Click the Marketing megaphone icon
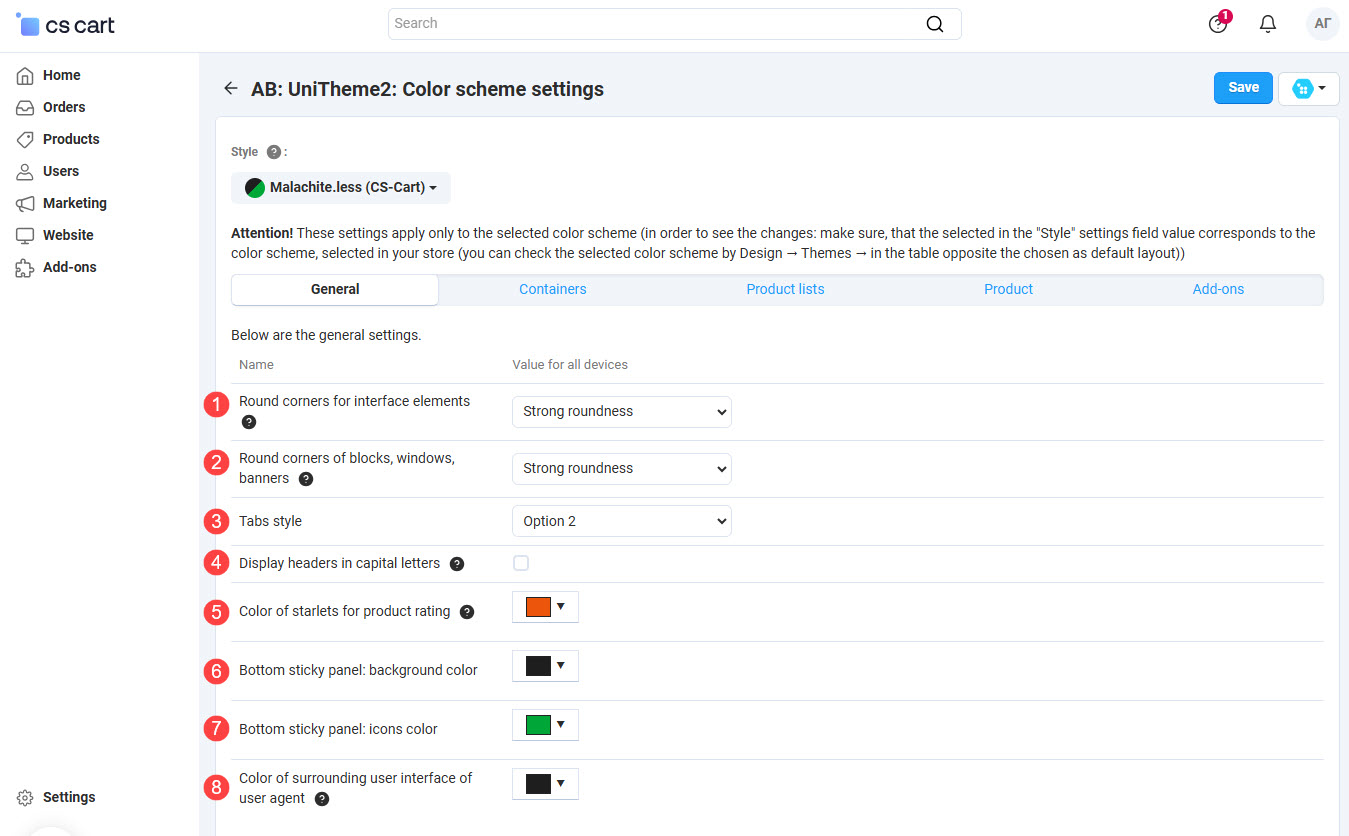The image size is (1349, 836). pos(25,203)
